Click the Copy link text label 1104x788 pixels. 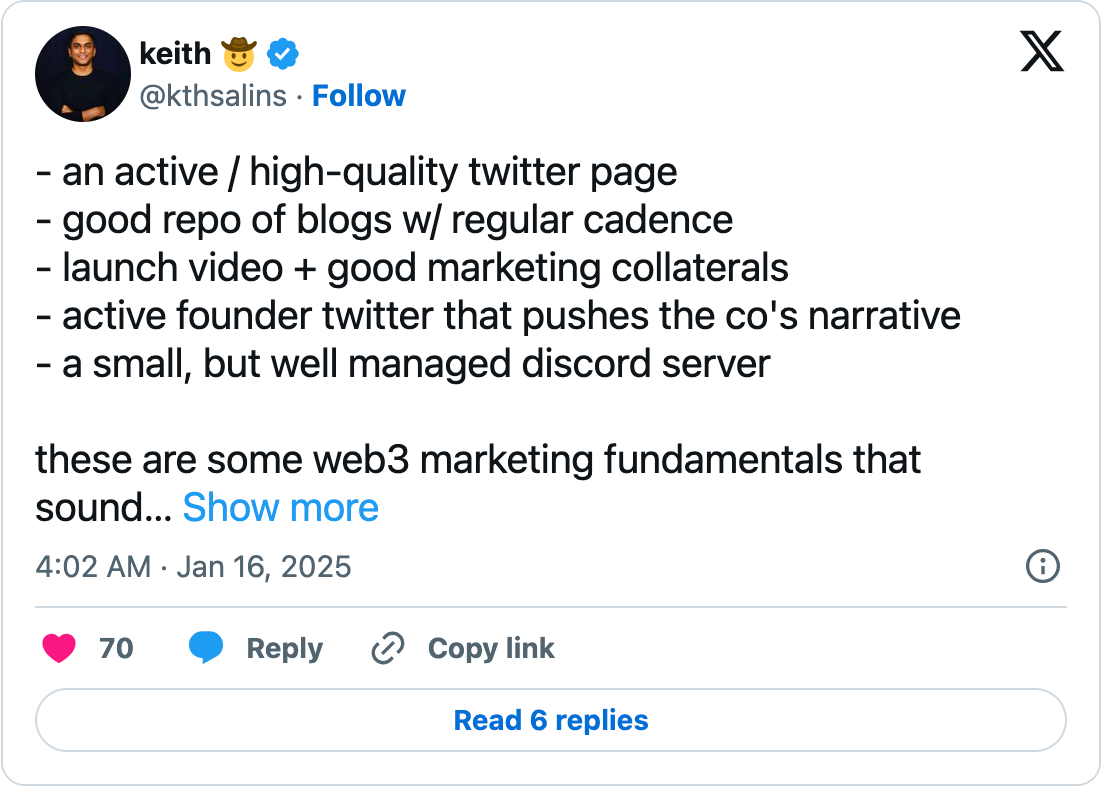click(x=491, y=648)
